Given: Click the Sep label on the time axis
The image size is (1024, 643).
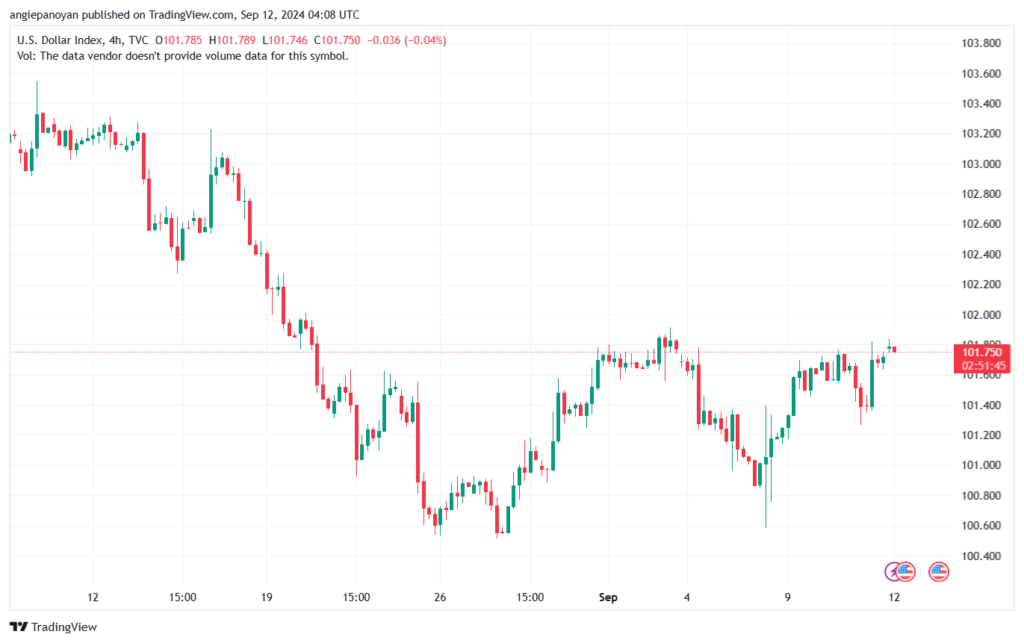Looking at the screenshot, I should pos(608,597).
